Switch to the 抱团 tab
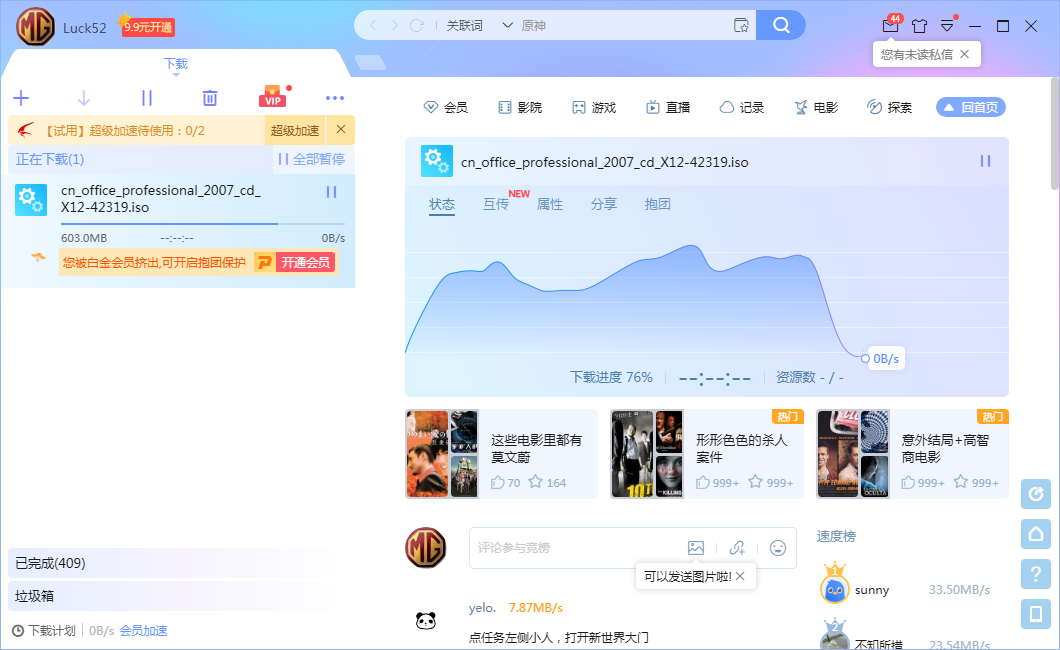 [x=658, y=204]
